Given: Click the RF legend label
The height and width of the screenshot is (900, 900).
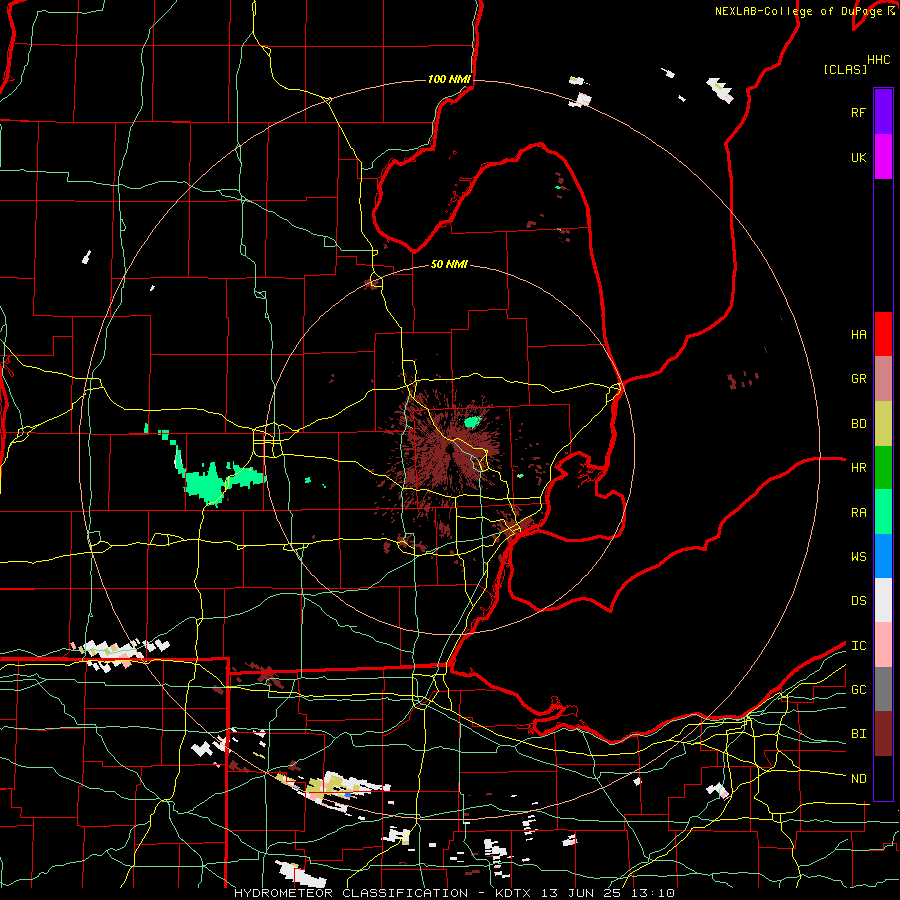Looking at the screenshot, I should [x=859, y=112].
